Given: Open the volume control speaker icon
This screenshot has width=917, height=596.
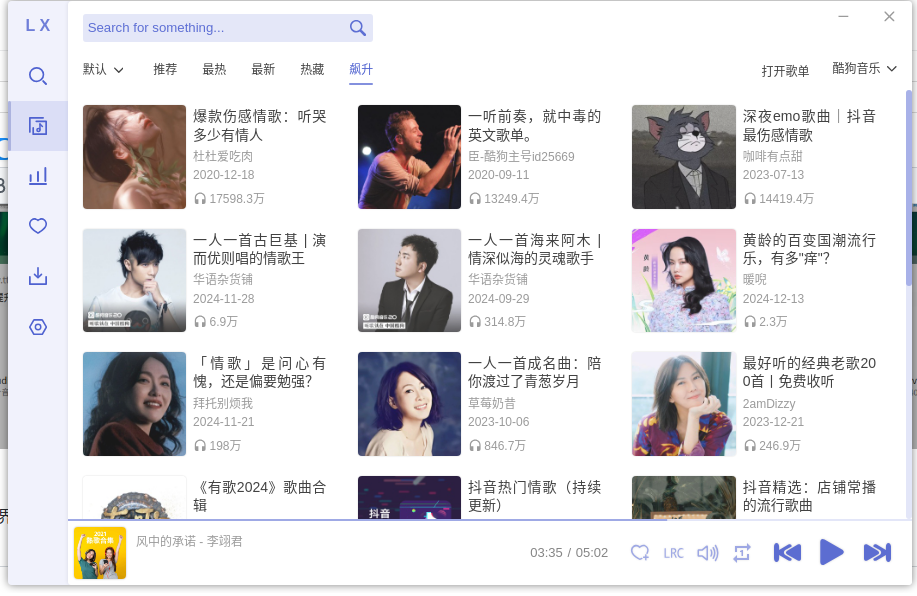Looking at the screenshot, I should coord(708,553).
